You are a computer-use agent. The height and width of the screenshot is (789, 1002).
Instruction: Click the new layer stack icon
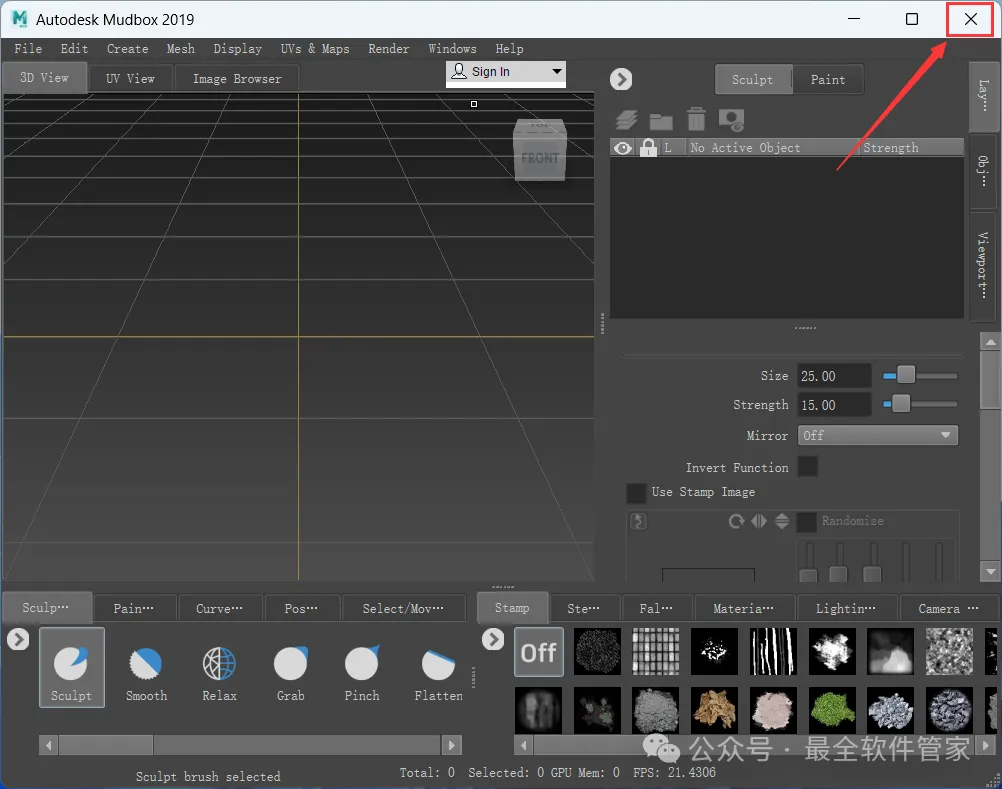627,119
